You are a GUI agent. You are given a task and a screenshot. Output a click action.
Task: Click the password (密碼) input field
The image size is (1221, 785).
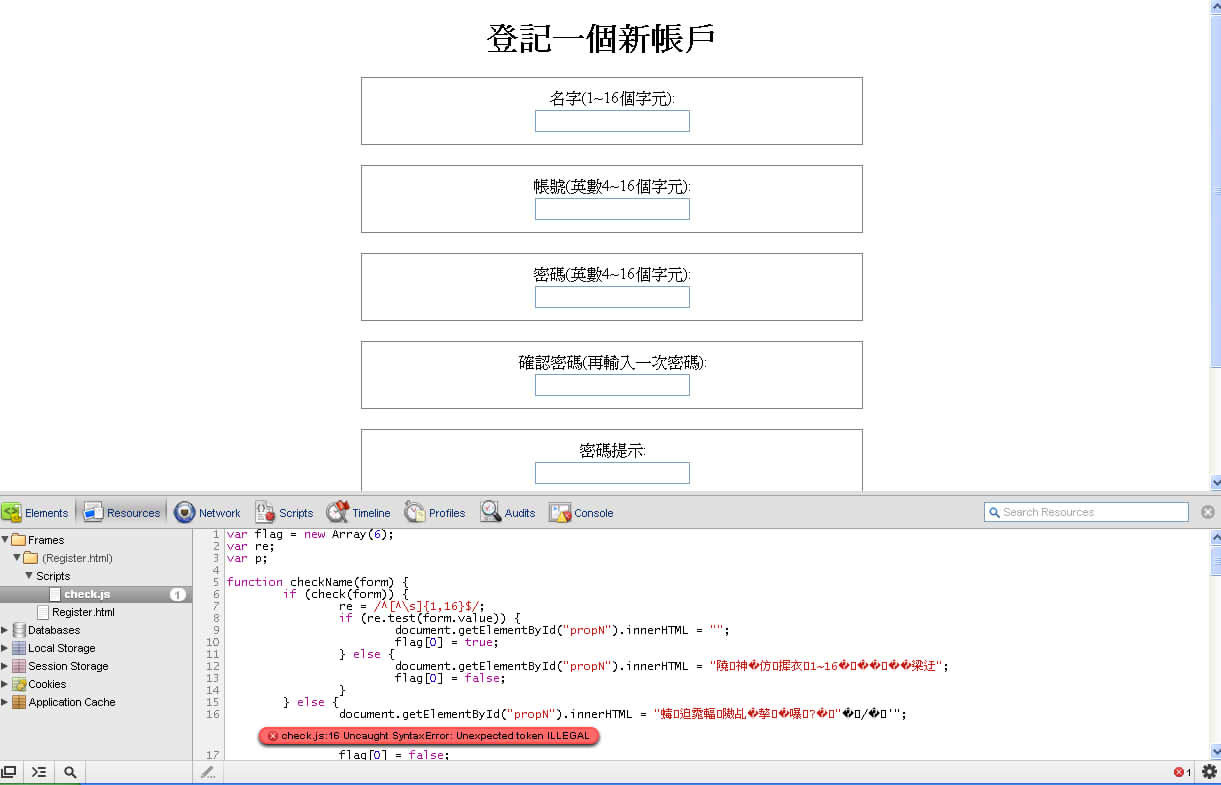coord(612,297)
